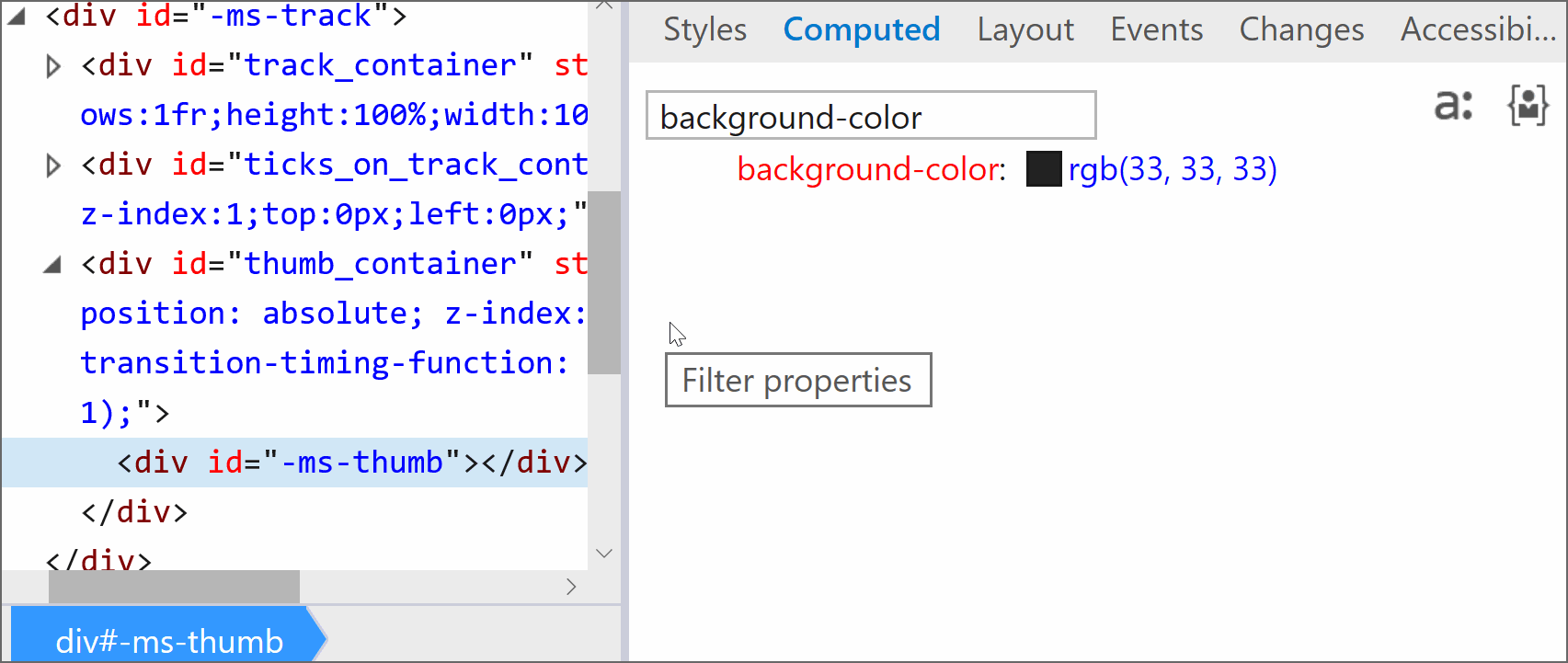Switch to the Styles tab

(x=704, y=30)
